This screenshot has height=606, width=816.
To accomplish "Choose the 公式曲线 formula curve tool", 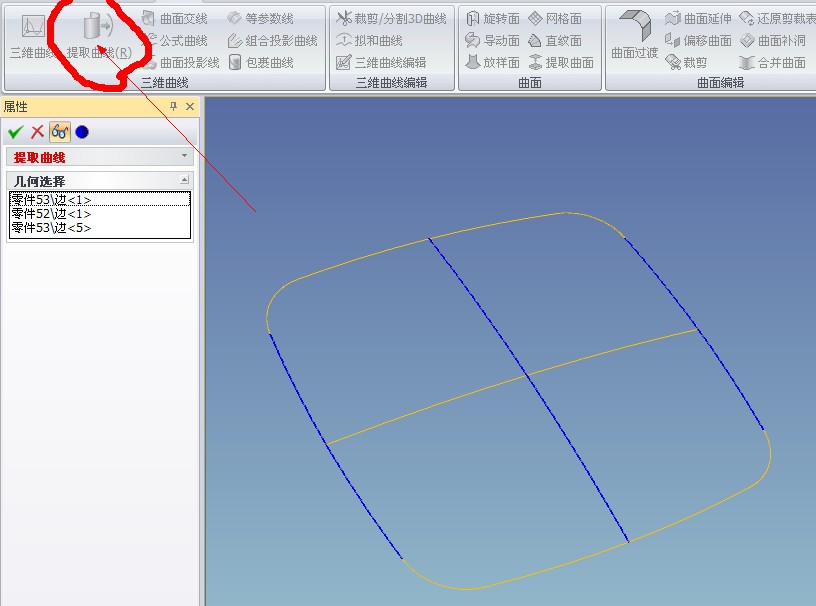I will coord(175,41).
